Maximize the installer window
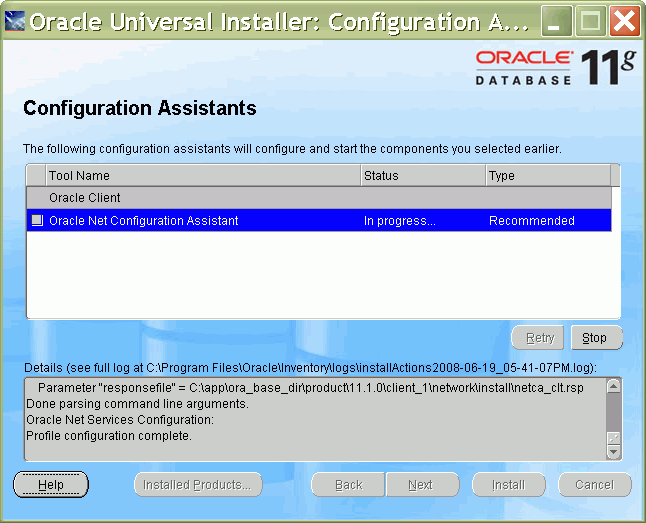This screenshot has width=646, height=523. [x=590, y=21]
